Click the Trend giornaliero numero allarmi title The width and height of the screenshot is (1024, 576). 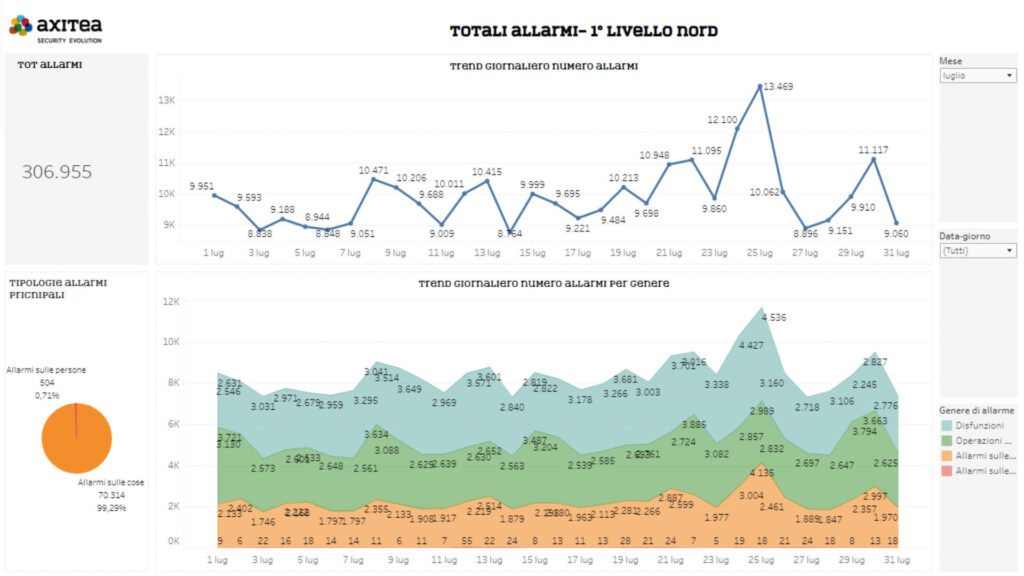(x=544, y=66)
